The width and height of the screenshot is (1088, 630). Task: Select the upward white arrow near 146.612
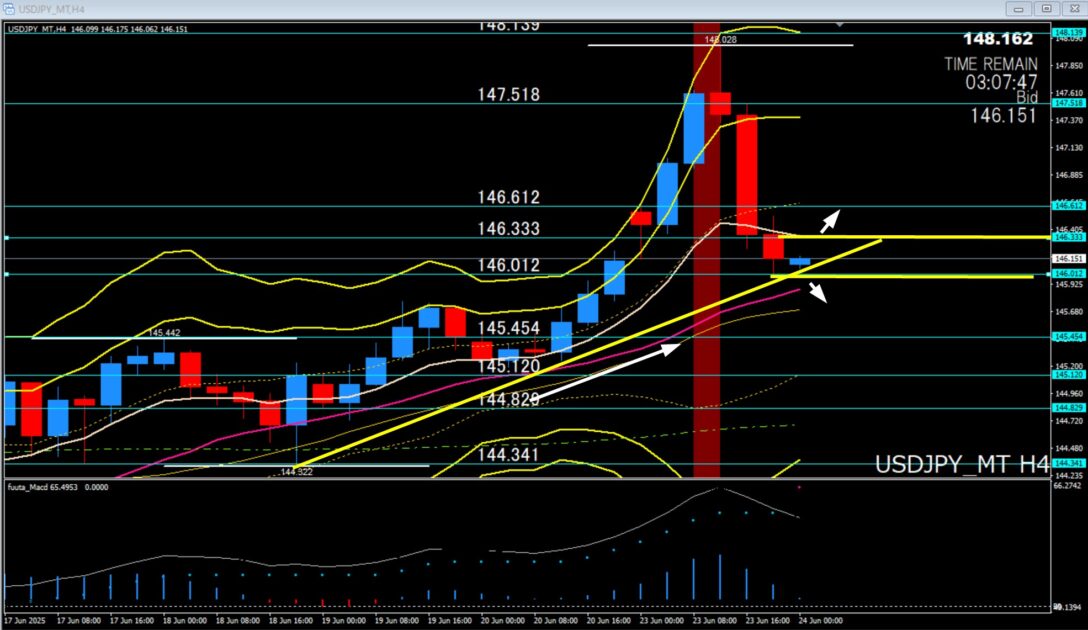click(831, 220)
